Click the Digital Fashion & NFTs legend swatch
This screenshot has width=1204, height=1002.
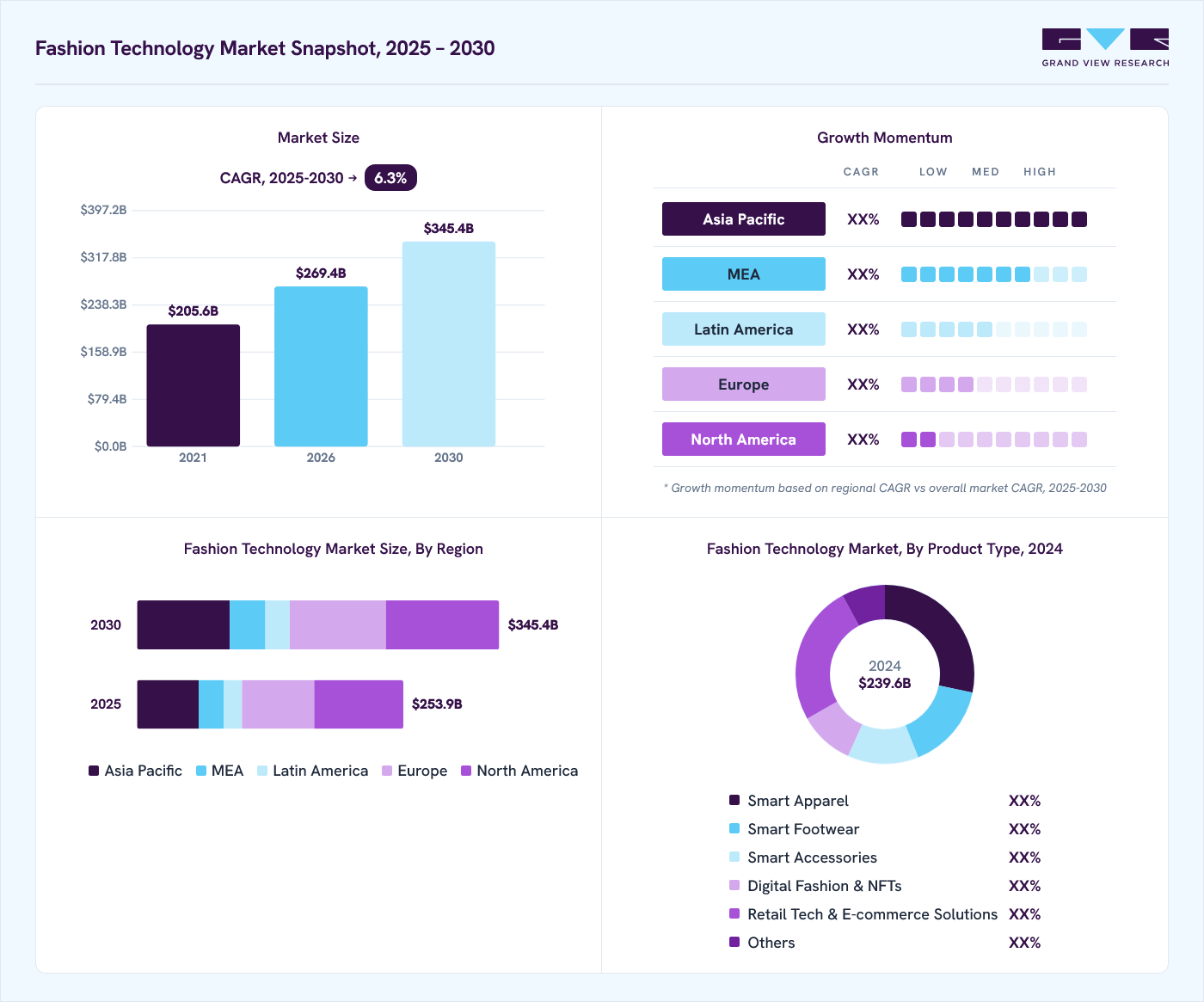[734, 885]
